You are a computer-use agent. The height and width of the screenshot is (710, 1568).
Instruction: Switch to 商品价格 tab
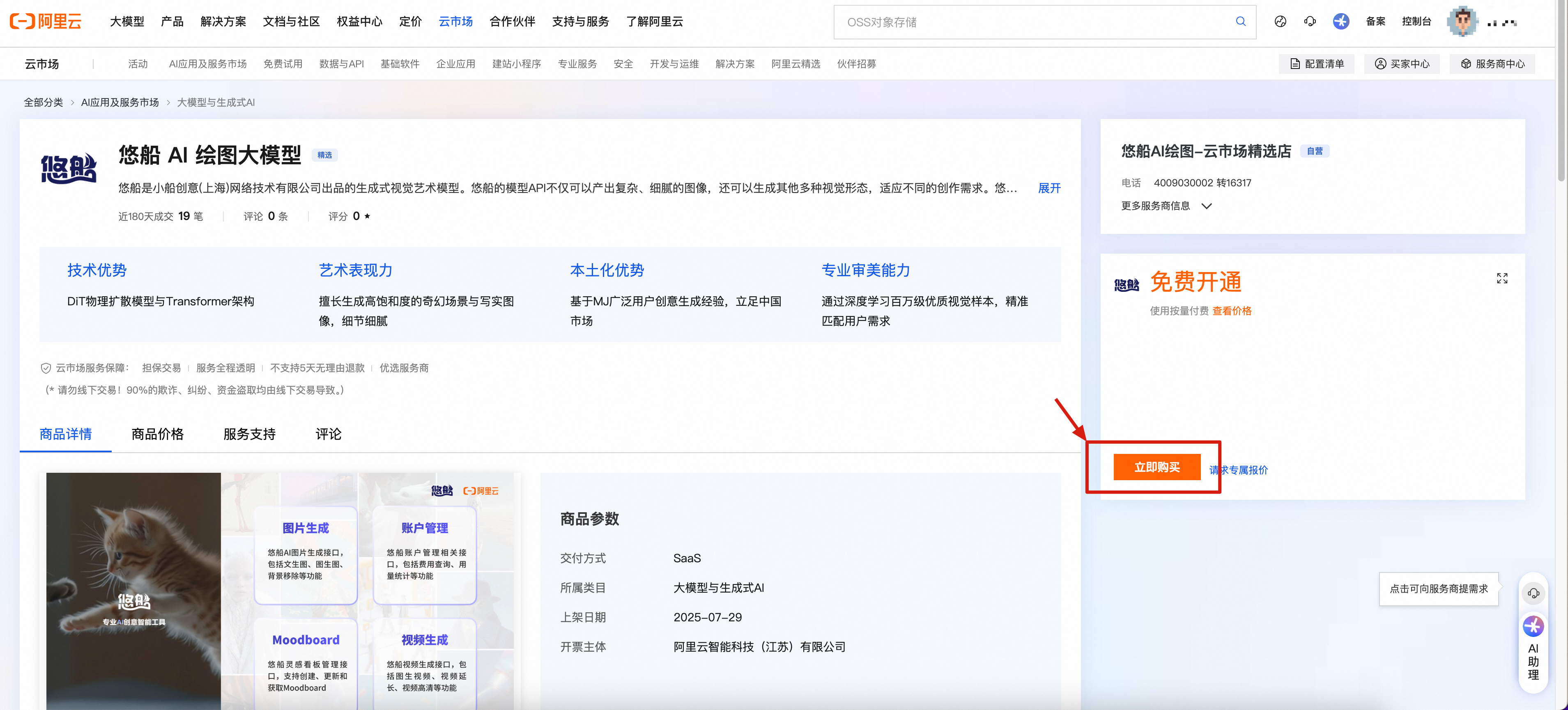(157, 434)
